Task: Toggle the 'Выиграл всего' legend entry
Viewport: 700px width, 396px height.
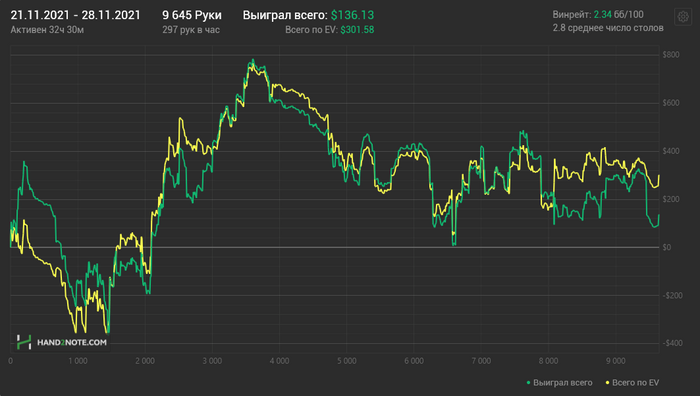Action: (x=559, y=383)
